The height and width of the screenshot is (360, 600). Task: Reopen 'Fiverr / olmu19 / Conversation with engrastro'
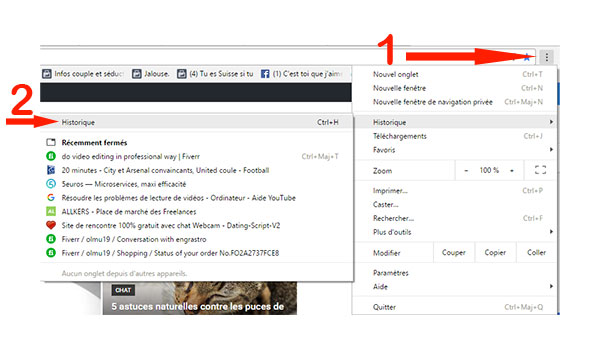[x=197, y=239]
